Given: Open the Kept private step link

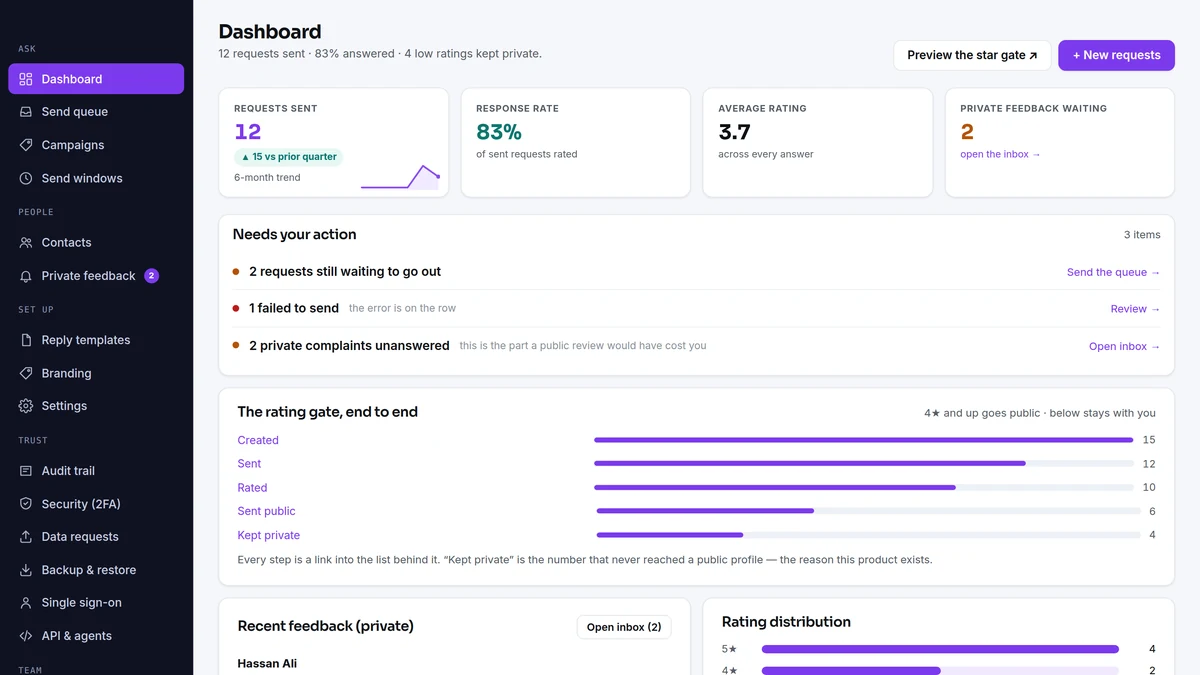Looking at the screenshot, I should 268,535.
